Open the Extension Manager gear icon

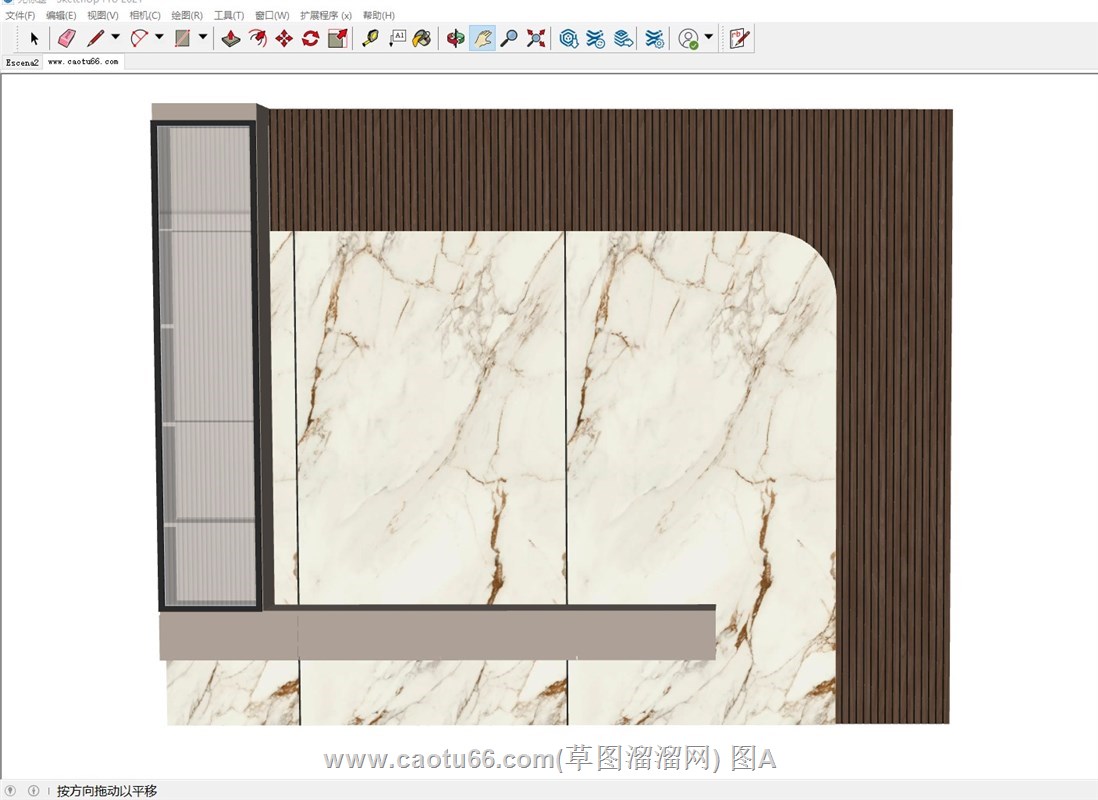coord(655,39)
